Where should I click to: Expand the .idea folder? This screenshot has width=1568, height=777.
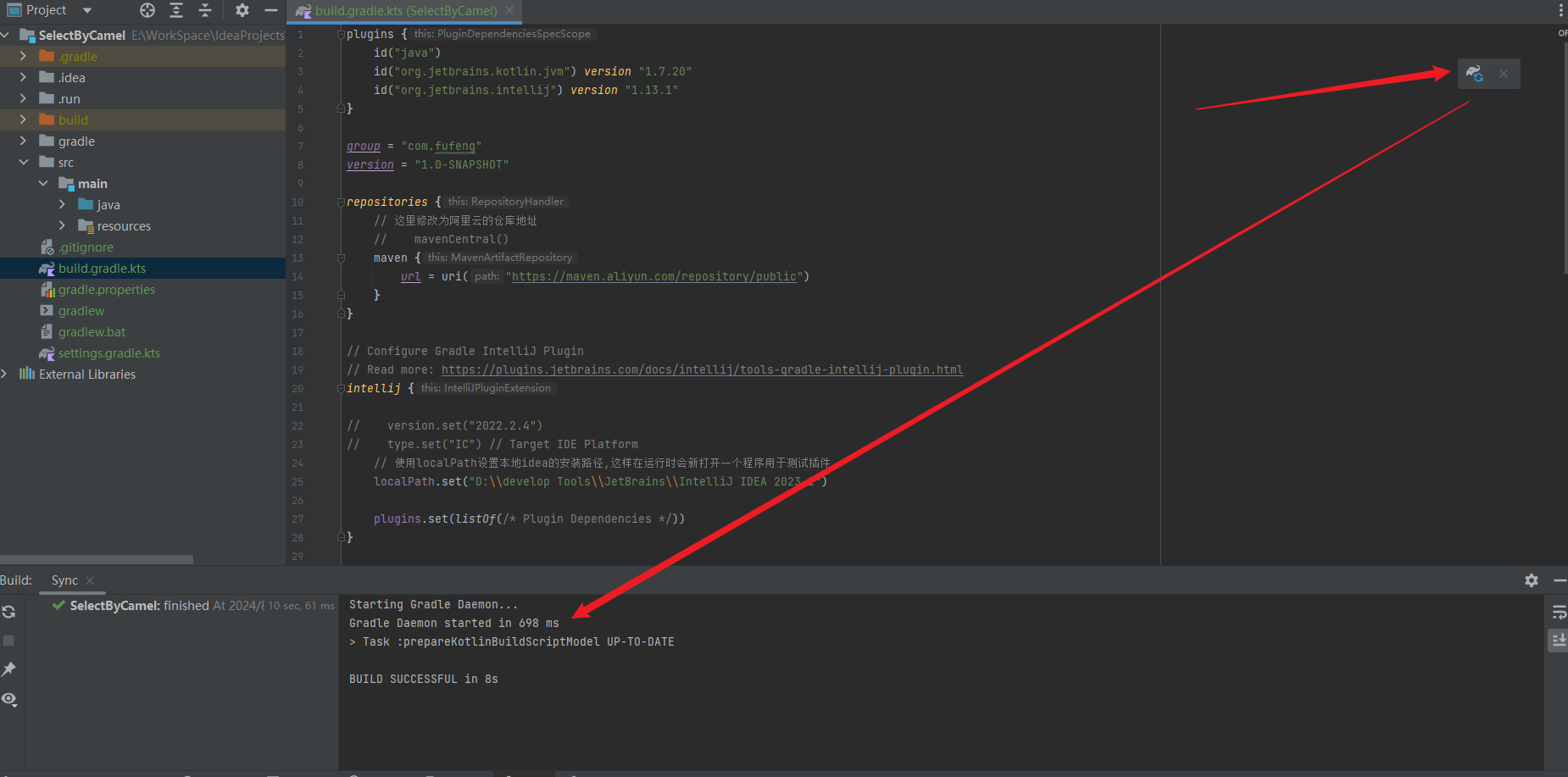(x=23, y=77)
